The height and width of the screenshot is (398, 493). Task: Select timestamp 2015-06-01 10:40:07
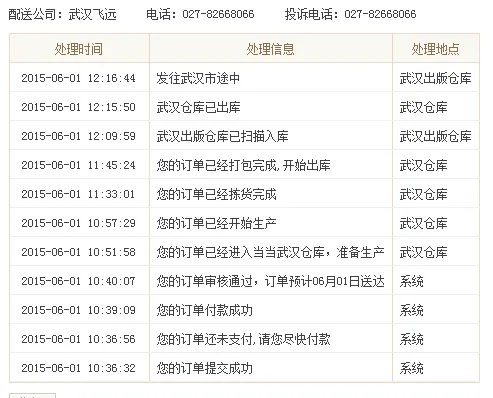click(79, 281)
